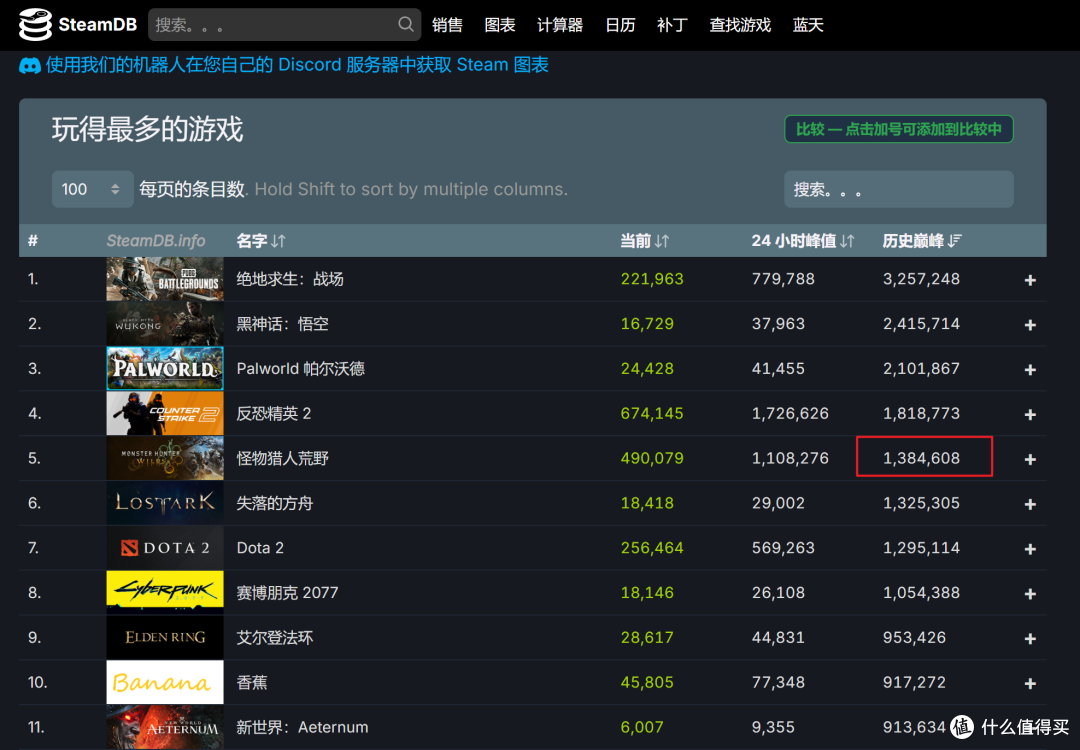The image size is (1080, 750).
Task: Select all-time peak value 2,415,714
Action: [x=922, y=324]
